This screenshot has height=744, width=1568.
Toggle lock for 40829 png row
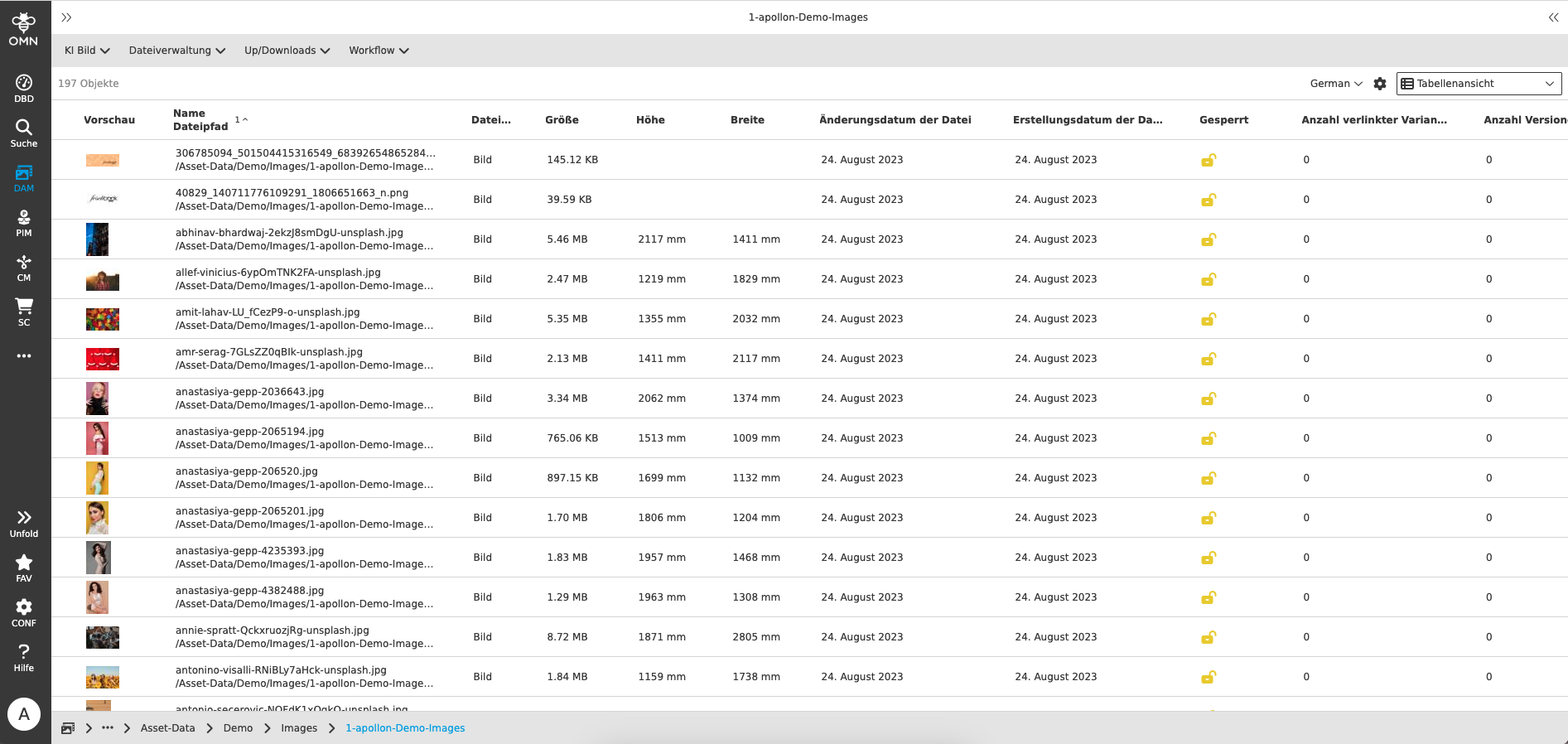pyautogui.click(x=1209, y=200)
